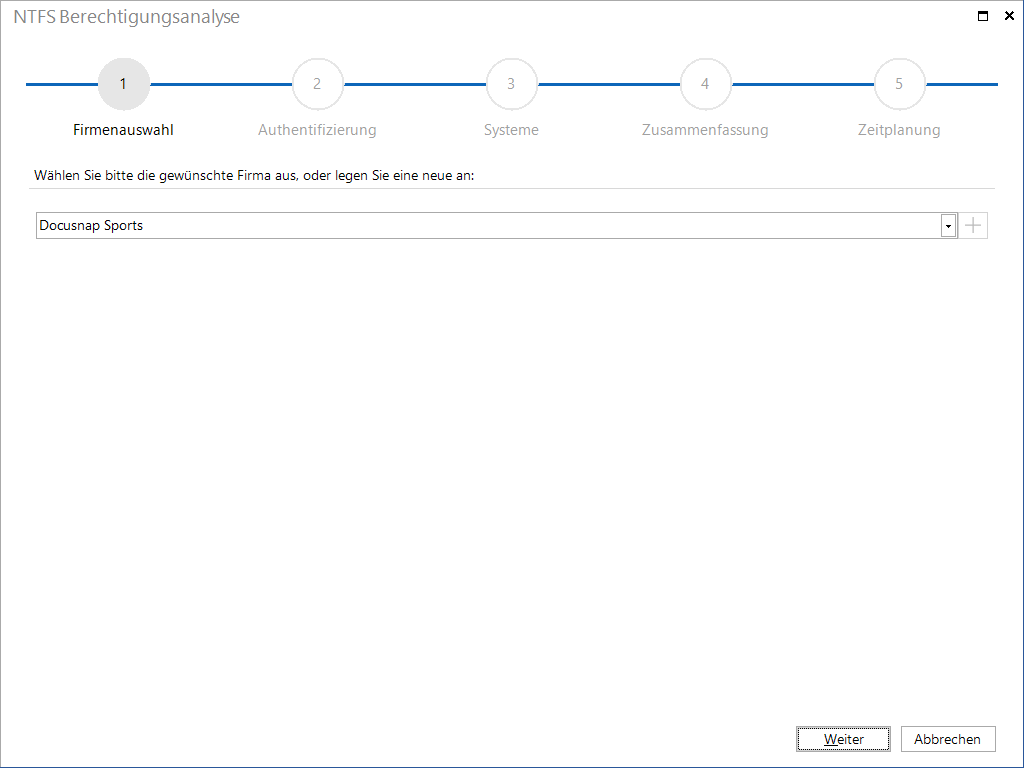
Task: Click the blue progress line between steps 1 and 2
Action: click(221, 84)
